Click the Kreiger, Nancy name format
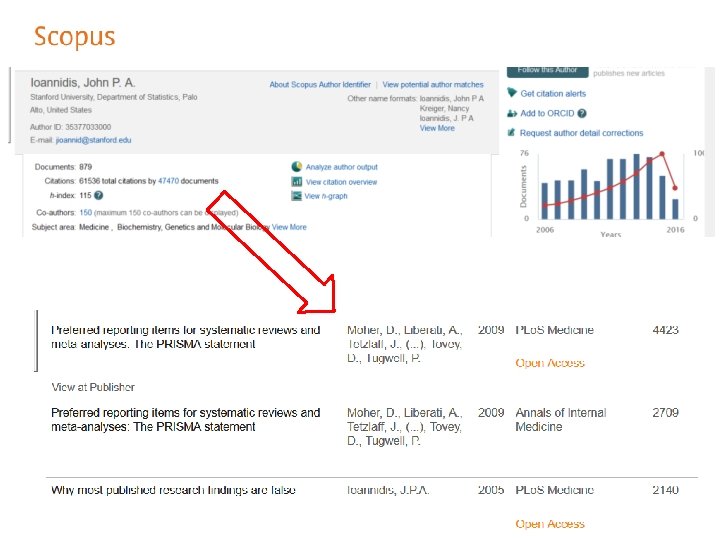 pyautogui.click(x=444, y=108)
